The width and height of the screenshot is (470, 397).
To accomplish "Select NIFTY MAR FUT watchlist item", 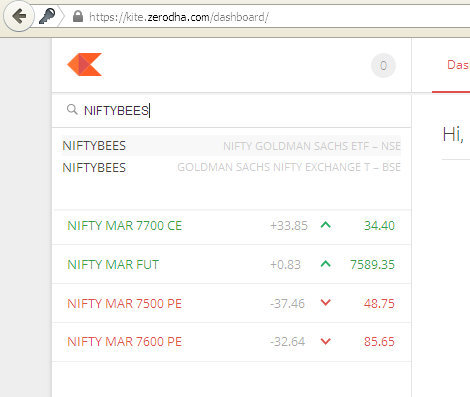I will pyautogui.click(x=232, y=264).
